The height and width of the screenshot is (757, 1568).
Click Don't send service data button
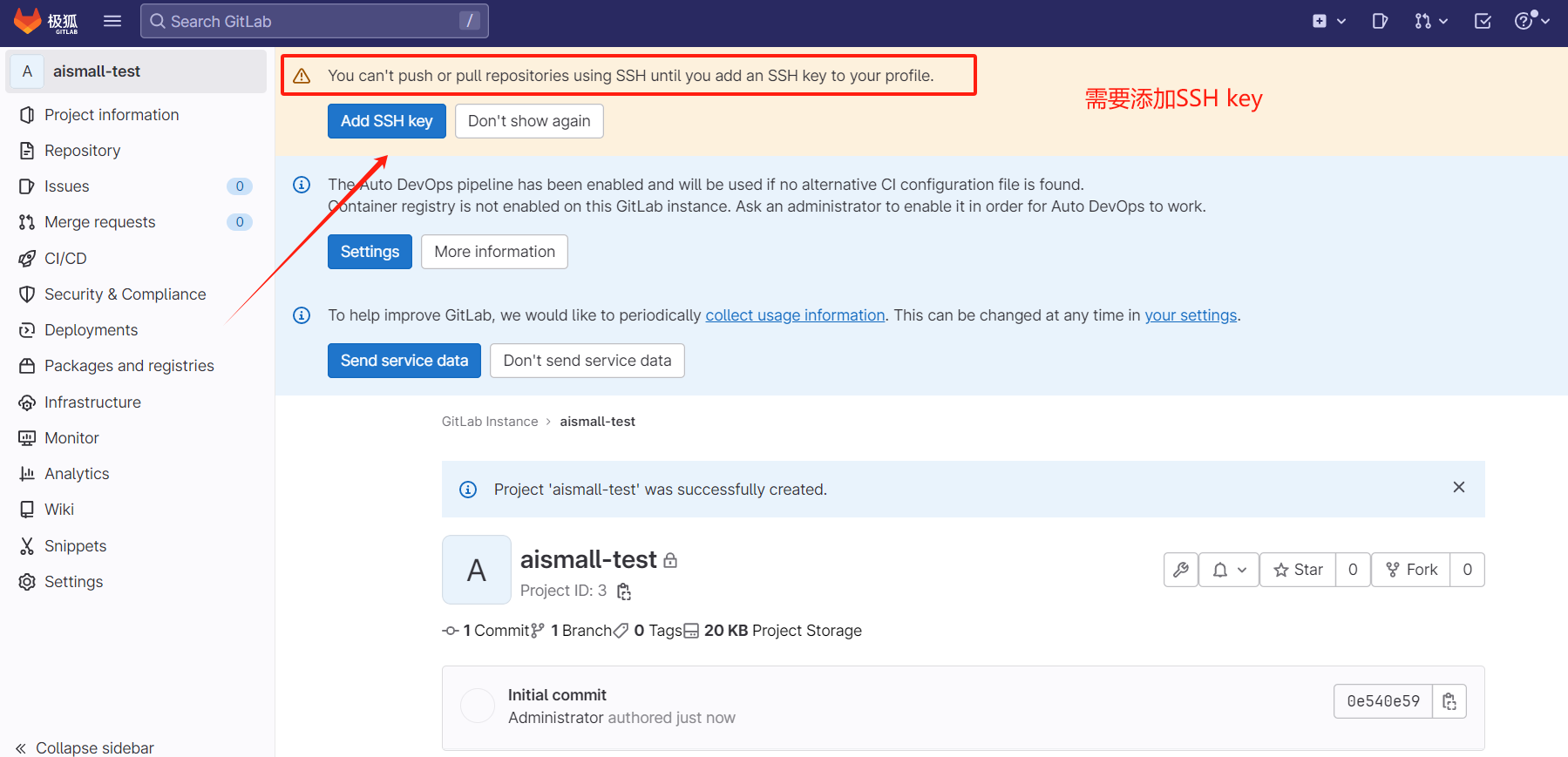coord(587,361)
